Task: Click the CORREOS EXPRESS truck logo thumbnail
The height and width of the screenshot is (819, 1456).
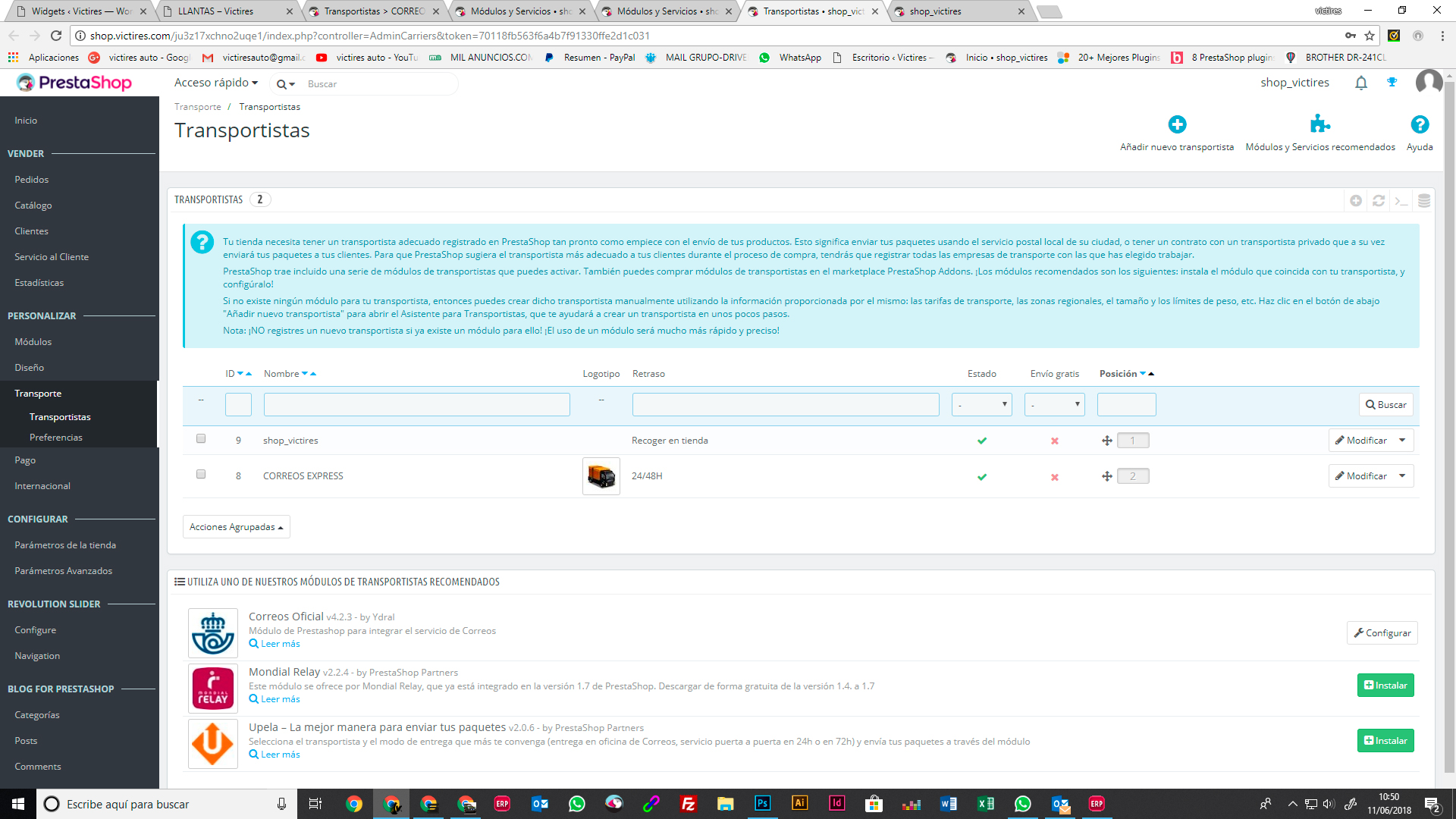Action: click(601, 476)
